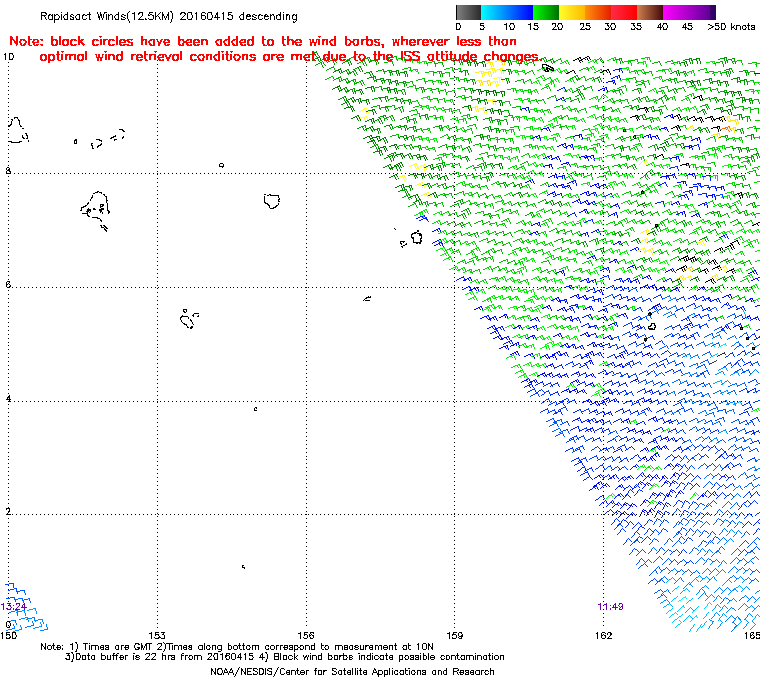Click the latitude '2' axis label
760x688 pixels.
(x=8, y=512)
